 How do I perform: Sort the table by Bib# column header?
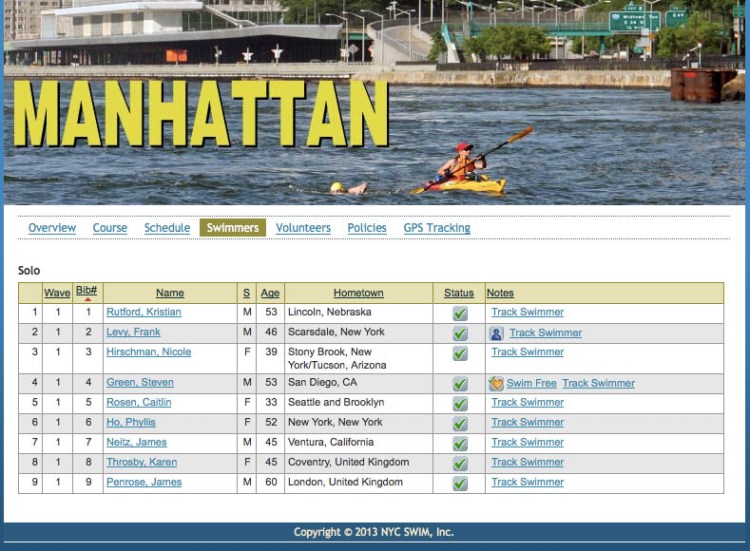coord(87,291)
